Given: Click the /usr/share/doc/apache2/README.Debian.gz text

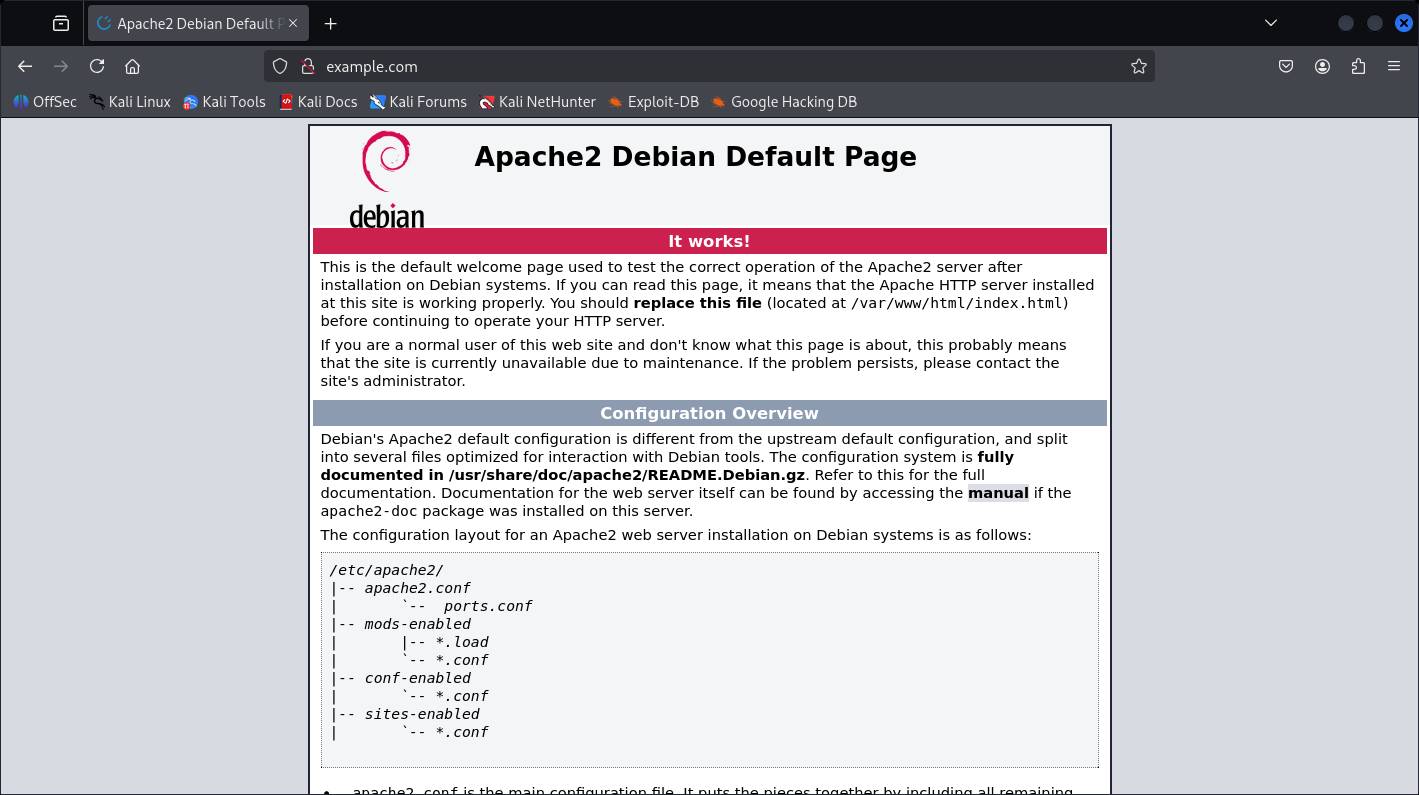Looking at the screenshot, I should click(628, 475).
